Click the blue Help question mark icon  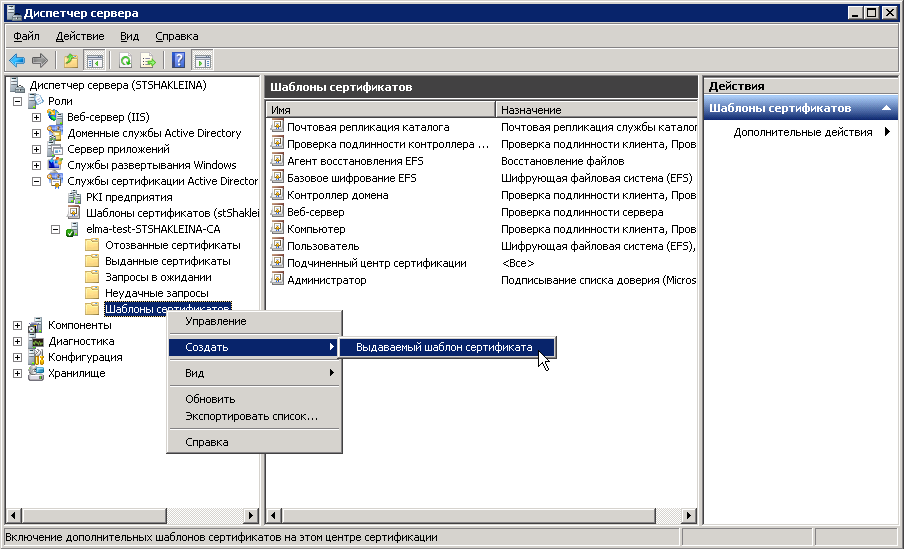179,60
